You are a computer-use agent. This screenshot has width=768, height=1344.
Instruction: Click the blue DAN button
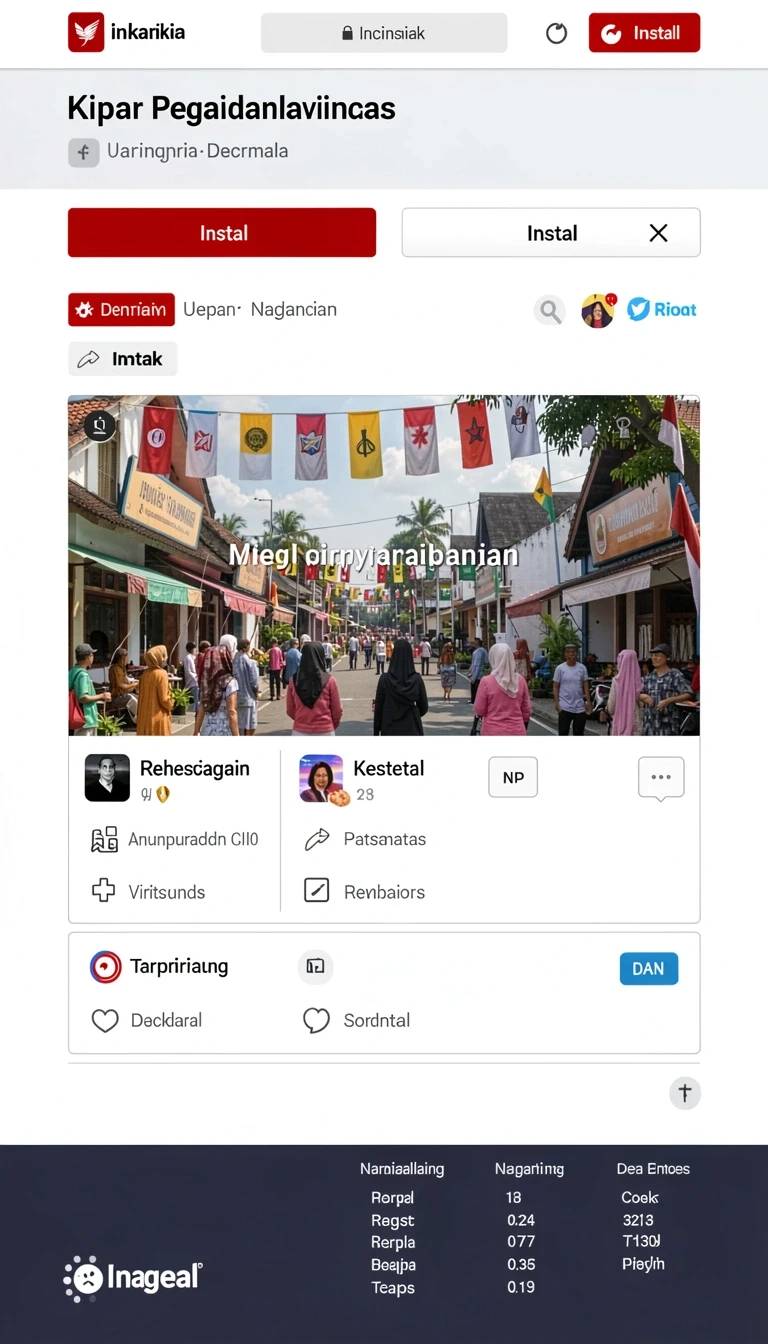tap(648, 968)
